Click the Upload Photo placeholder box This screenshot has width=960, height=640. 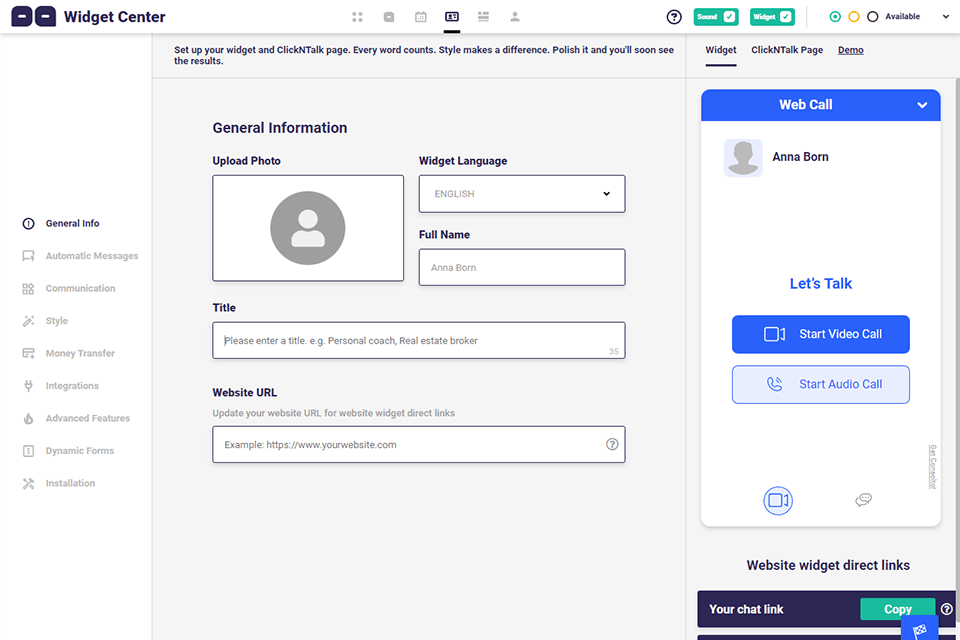pyautogui.click(x=308, y=228)
